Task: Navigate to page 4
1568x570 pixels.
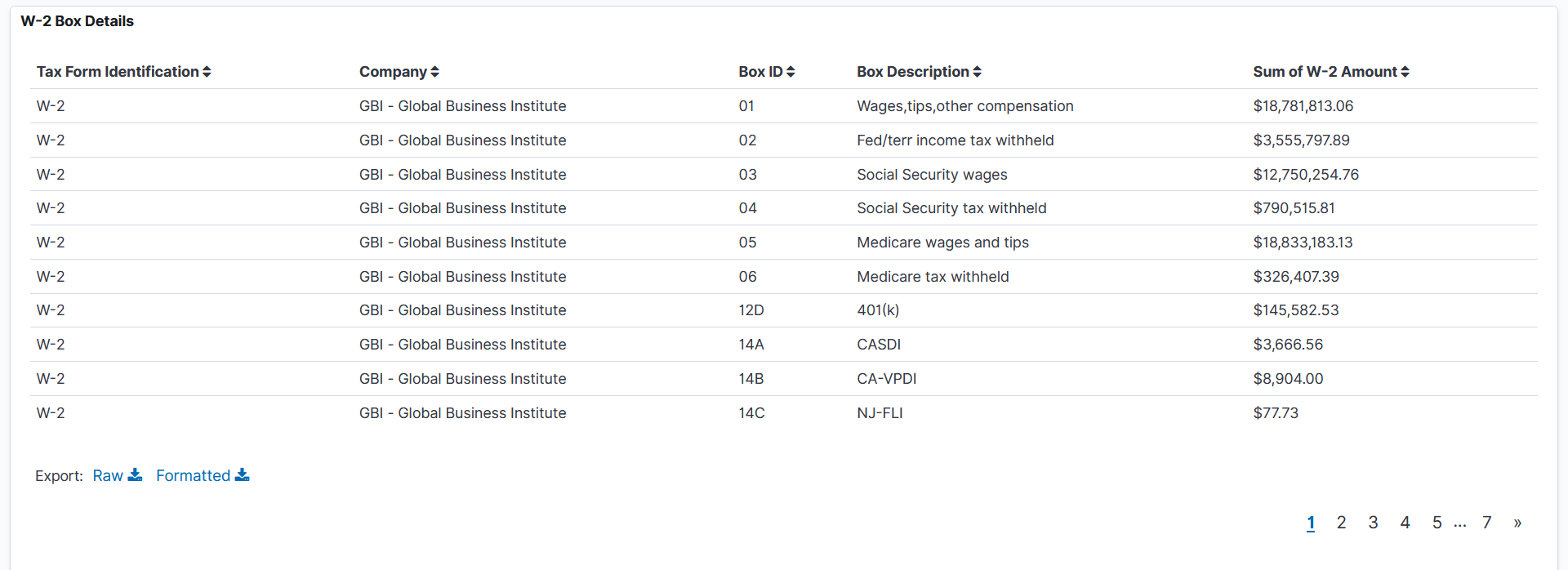Action: (x=1405, y=522)
